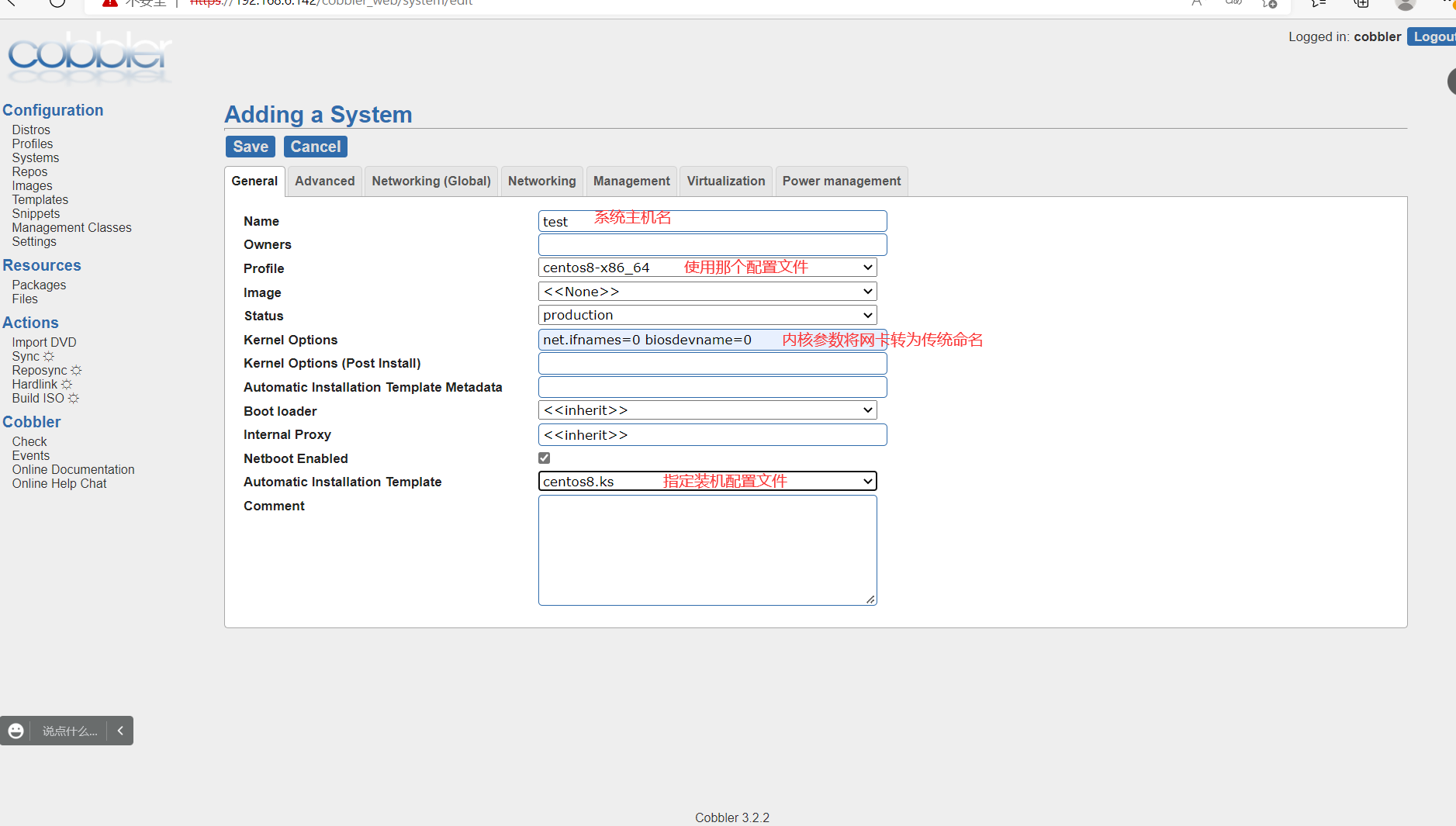This screenshot has height=826, width=1456.
Task: Click the 'Cobbler 3.2.2' footer text
Action: click(732, 817)
